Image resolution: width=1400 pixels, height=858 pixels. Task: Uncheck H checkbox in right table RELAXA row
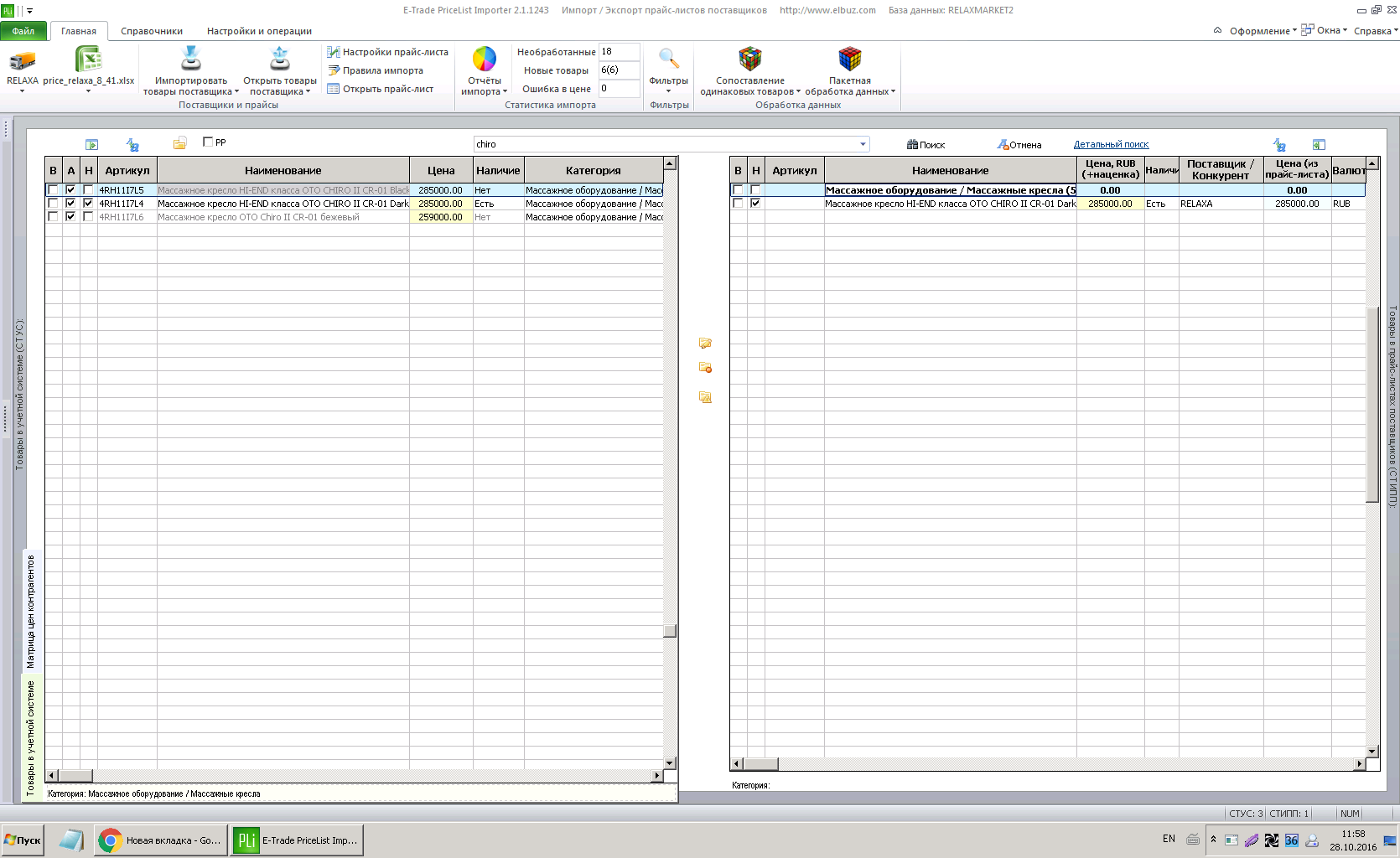click(755, 204)
